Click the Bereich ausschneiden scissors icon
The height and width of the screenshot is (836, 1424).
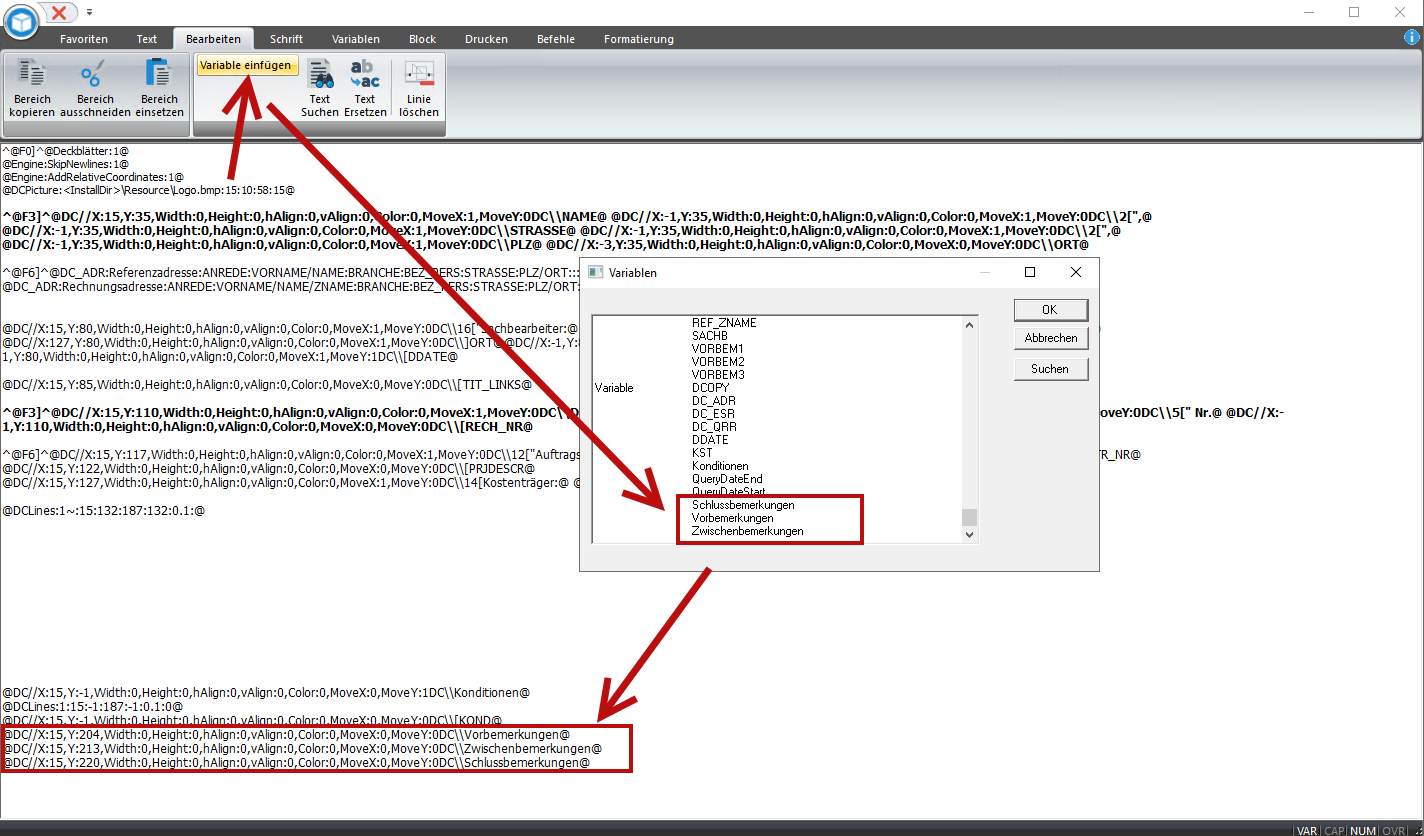point(95,74)
